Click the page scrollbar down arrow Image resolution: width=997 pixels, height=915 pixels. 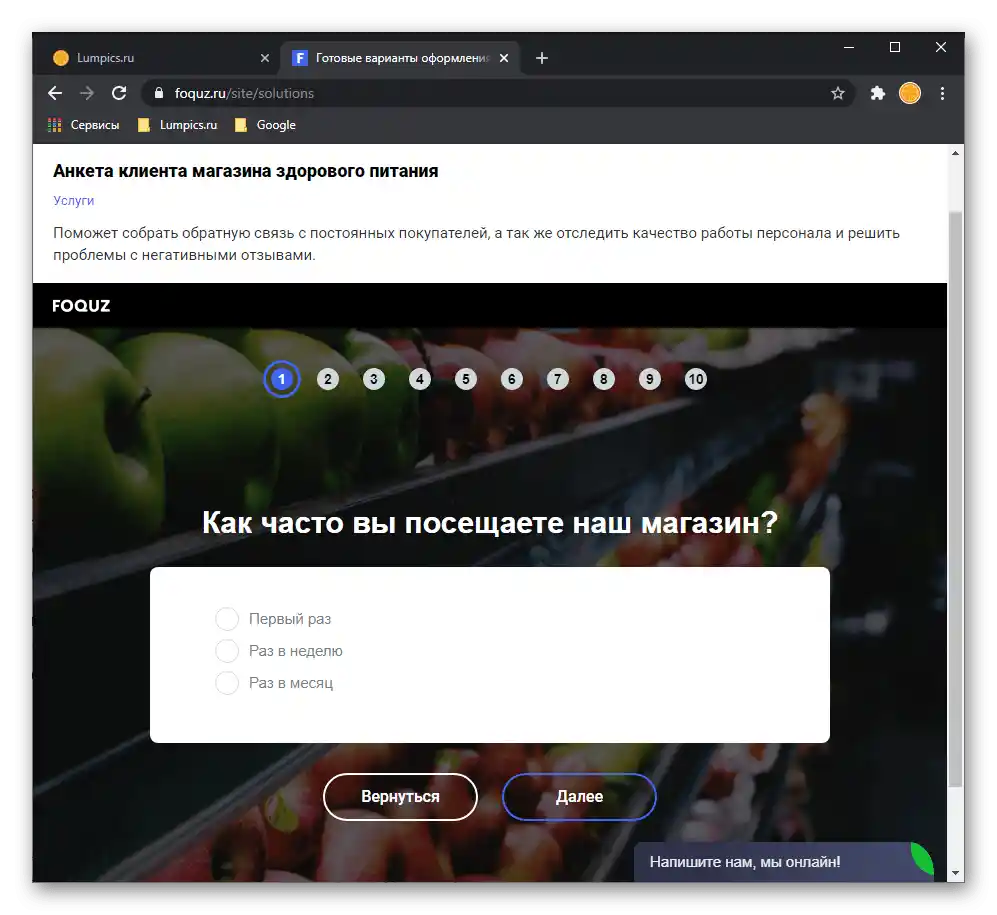pyautogui.click(x=955, y=873)
